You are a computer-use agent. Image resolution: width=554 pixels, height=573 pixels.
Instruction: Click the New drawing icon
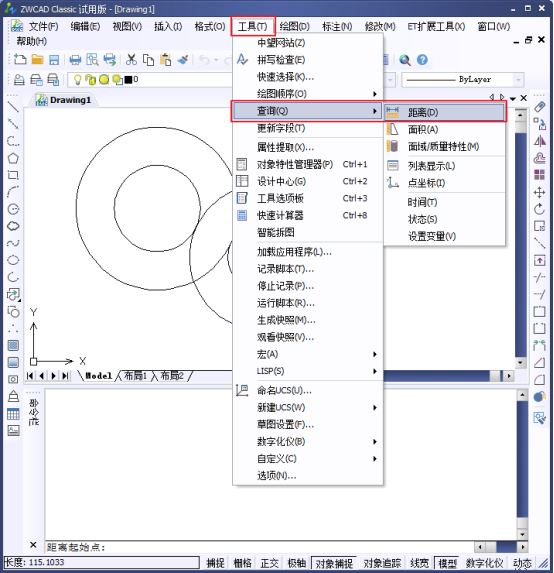click(x=20, y=60)
